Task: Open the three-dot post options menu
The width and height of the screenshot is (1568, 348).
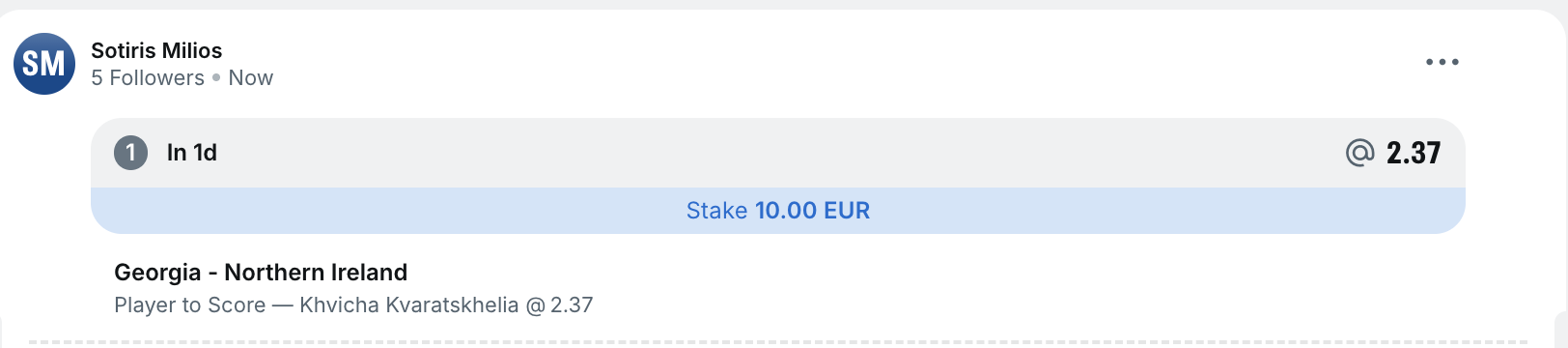Action: [1442, 62]
